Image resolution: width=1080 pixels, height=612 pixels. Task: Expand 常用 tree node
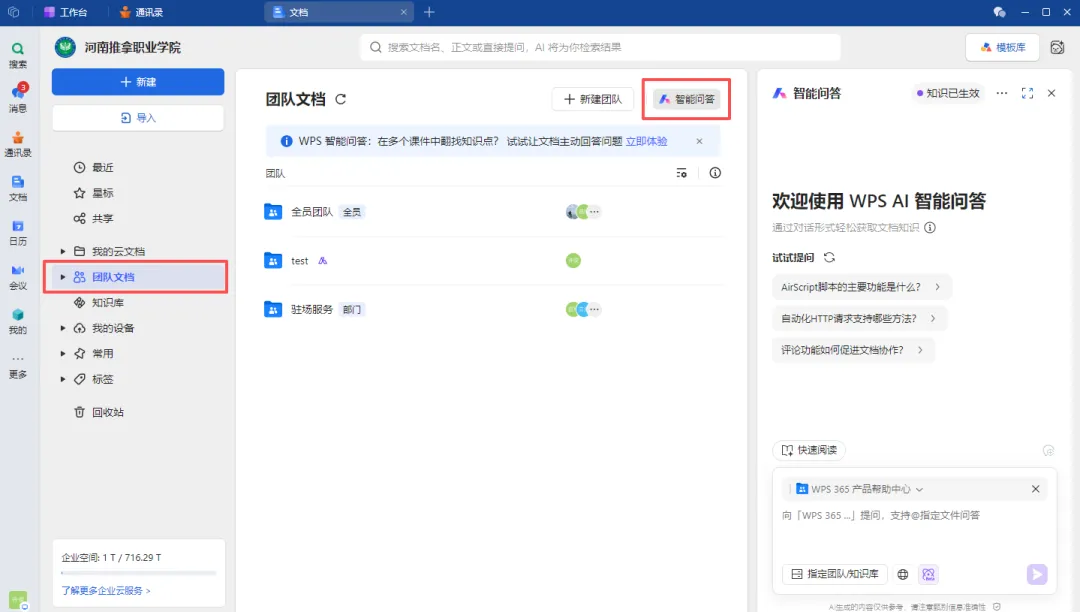pos(63,354)
